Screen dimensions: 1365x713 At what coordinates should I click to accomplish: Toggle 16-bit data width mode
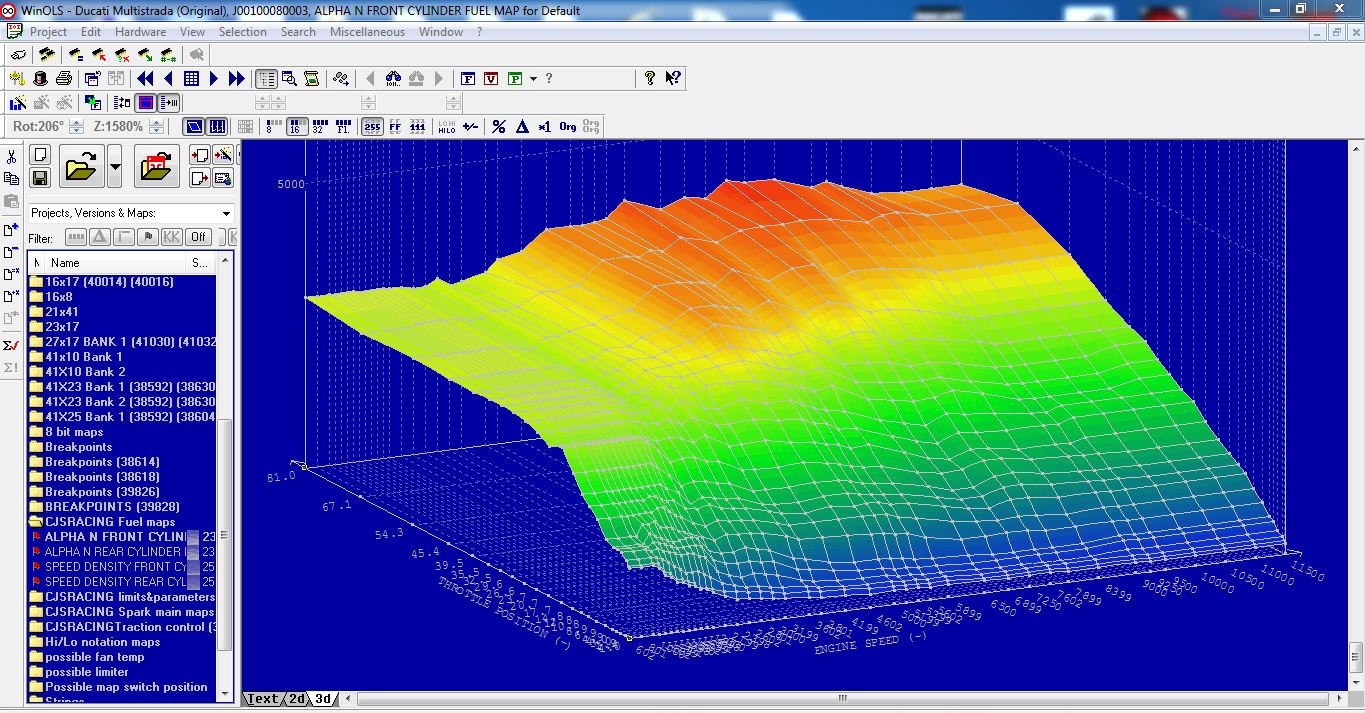(x=295, y=127)
